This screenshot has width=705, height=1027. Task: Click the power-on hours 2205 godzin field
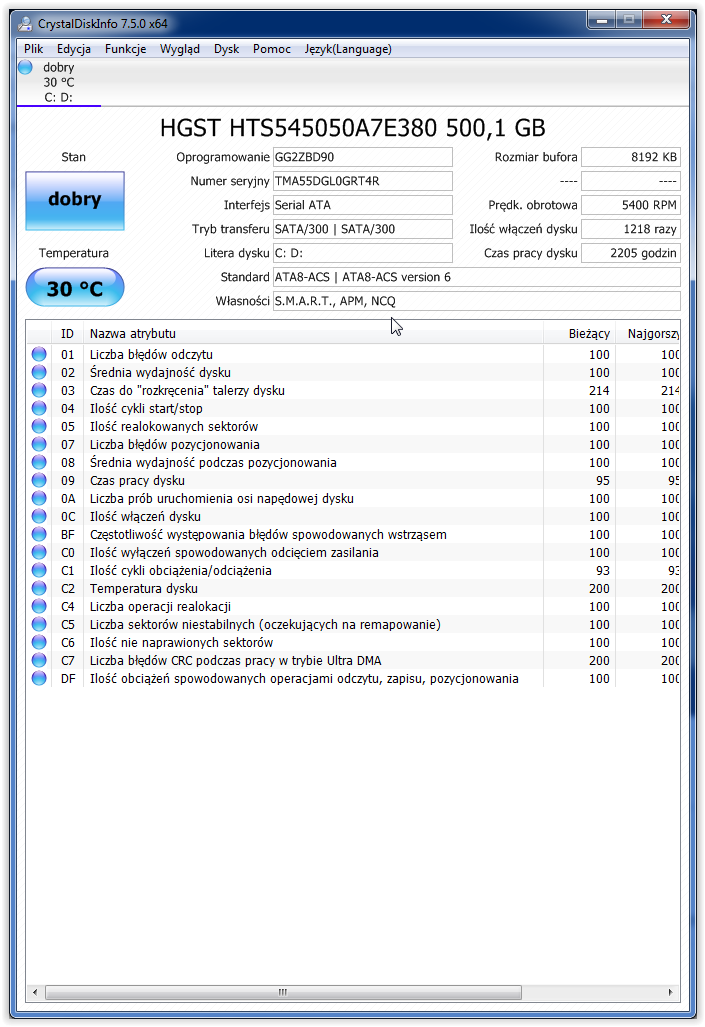pyautogui.click(x=631, y=253)
